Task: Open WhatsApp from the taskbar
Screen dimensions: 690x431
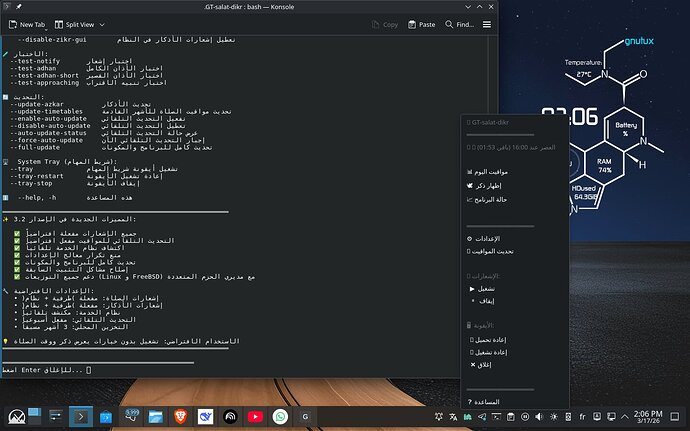Action: [x=280, y=416]
